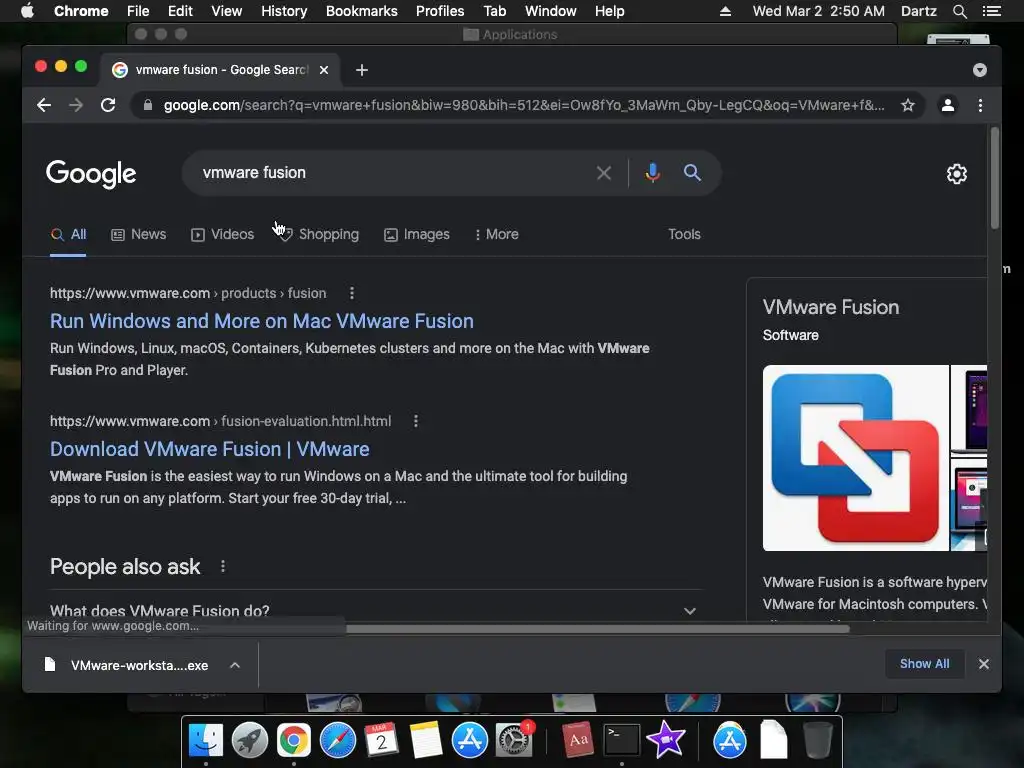Go back to the previous page

tap(44, 105)
